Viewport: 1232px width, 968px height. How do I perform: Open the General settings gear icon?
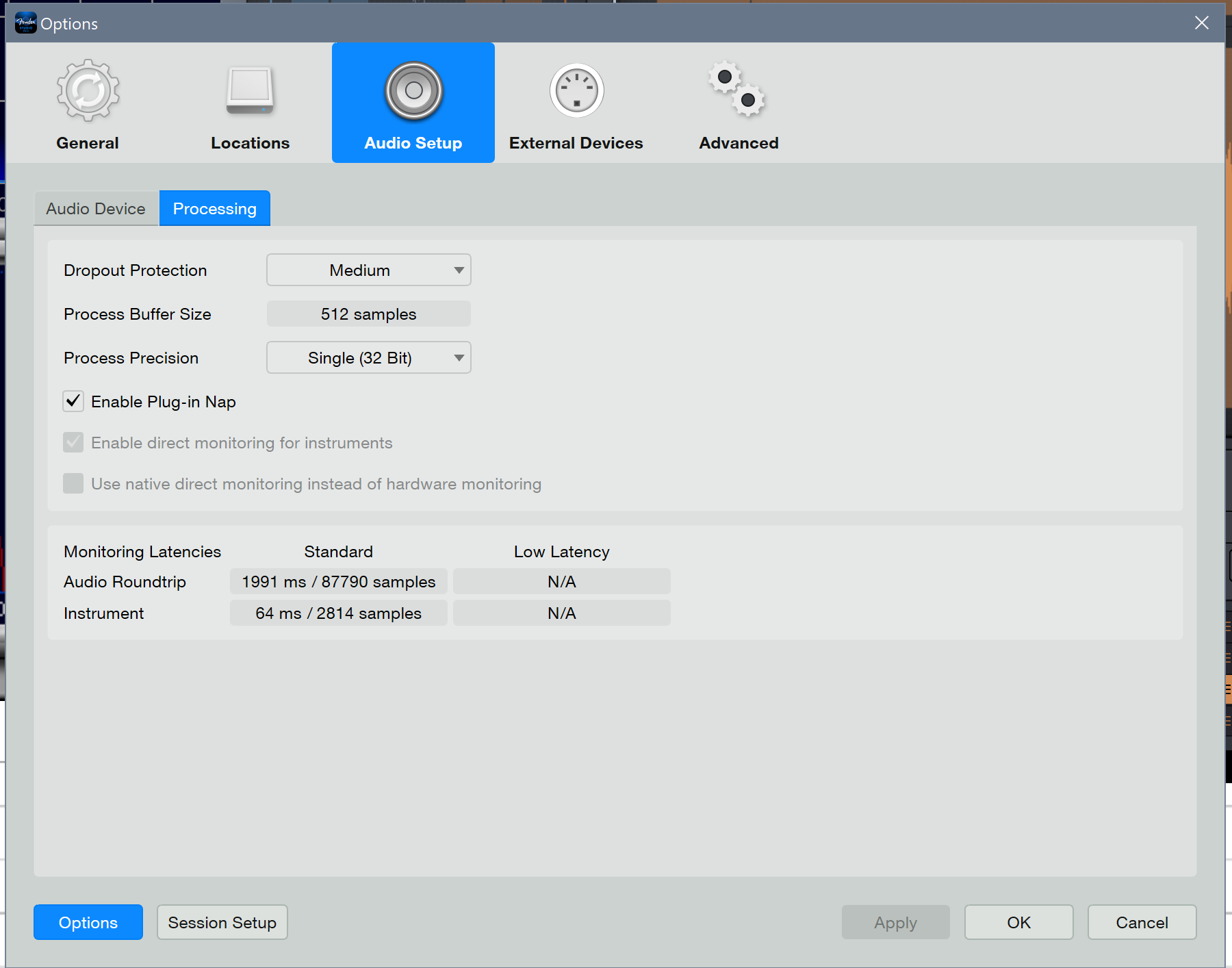(88, 91)
